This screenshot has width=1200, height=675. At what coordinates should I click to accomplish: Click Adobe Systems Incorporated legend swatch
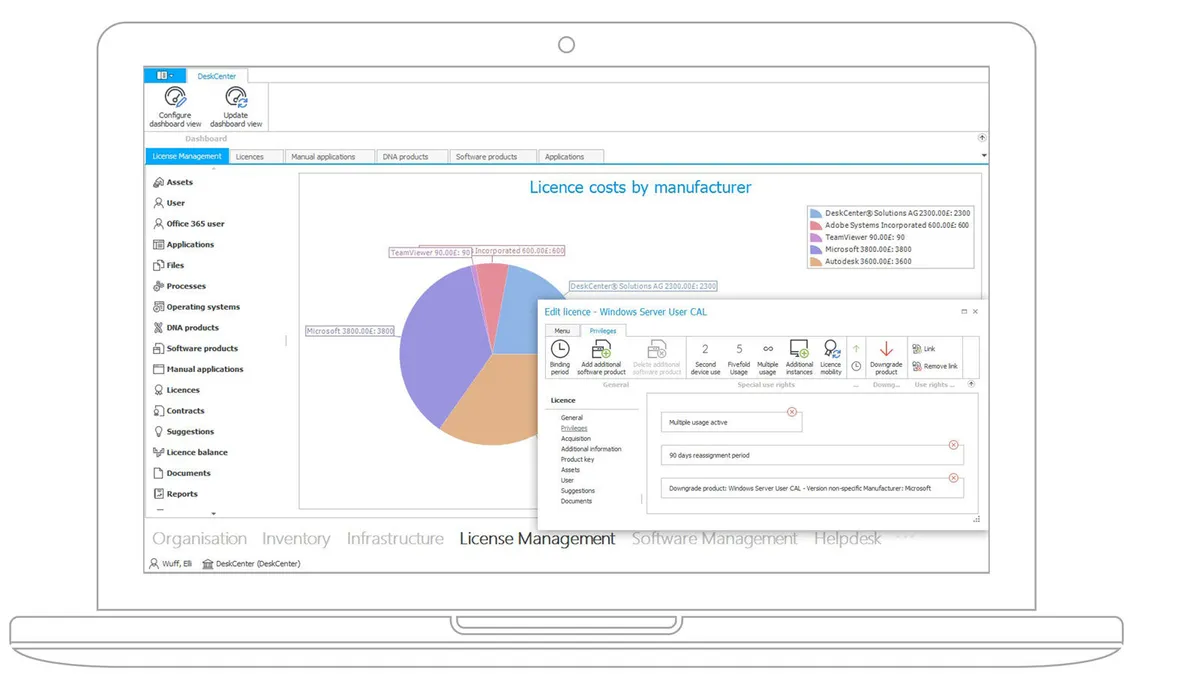[x=816, y=225]
